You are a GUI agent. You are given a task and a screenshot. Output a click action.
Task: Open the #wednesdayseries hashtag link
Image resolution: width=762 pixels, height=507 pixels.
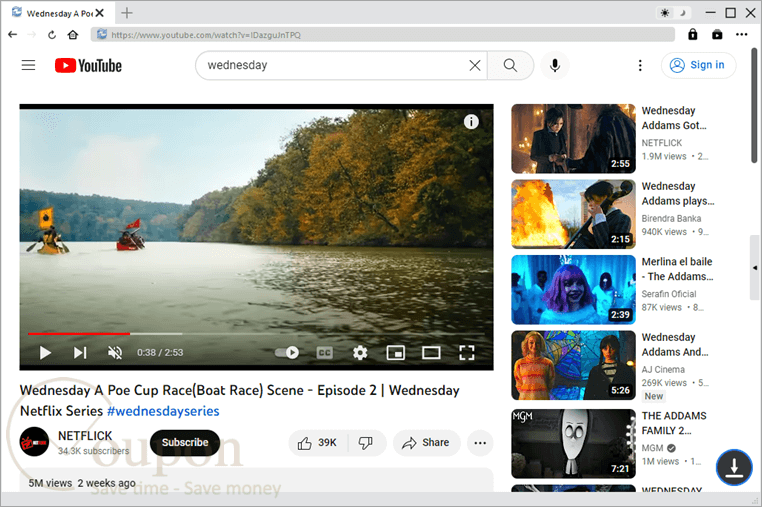(163, 411)
